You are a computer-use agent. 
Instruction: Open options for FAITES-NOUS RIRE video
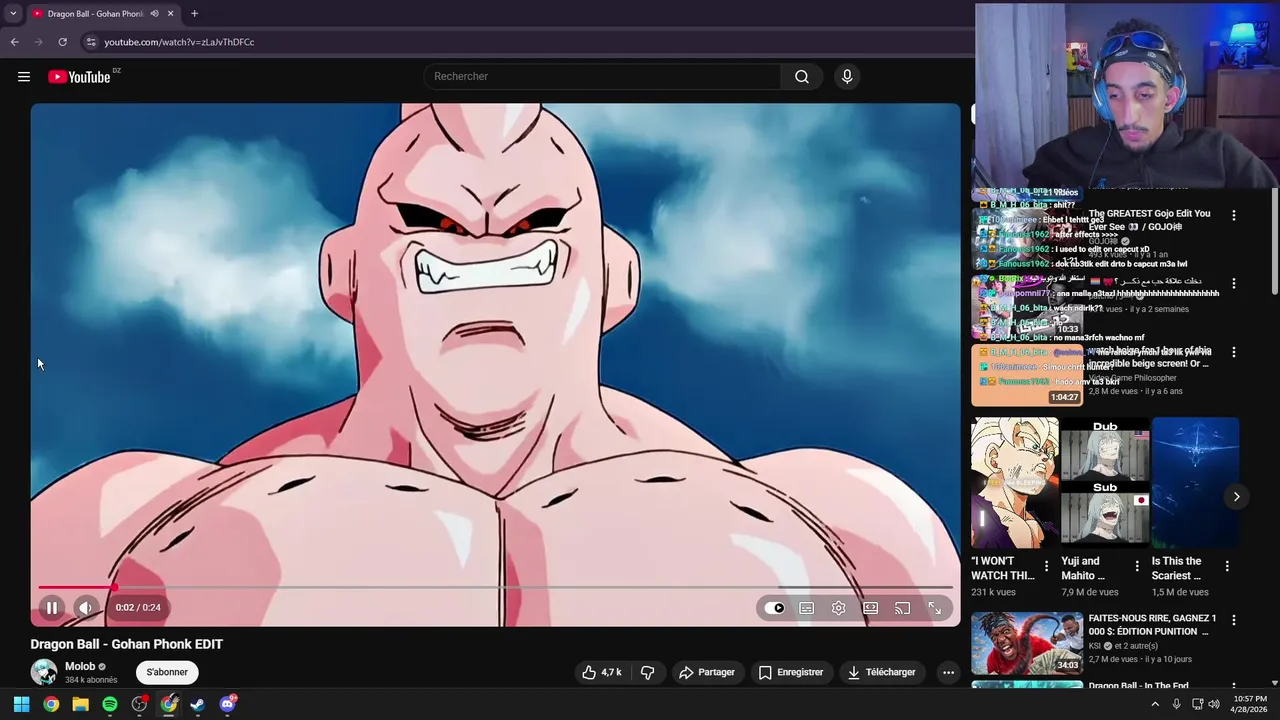[x=1233, y=620]
